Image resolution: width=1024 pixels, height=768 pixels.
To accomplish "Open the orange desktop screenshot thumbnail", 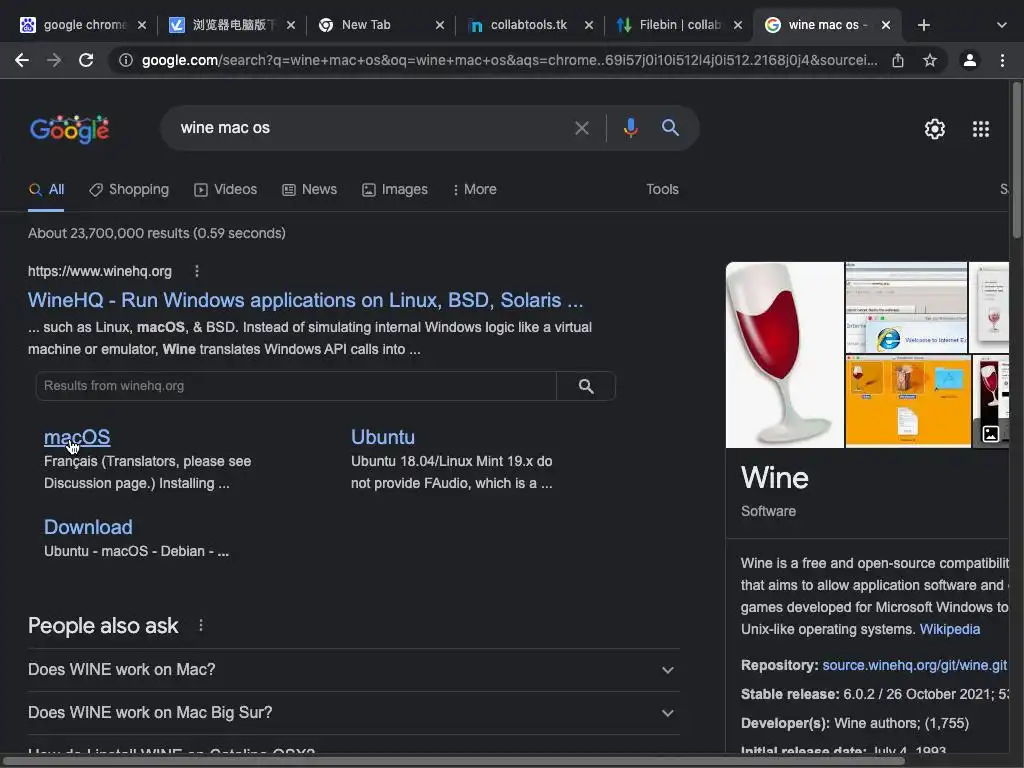I will (x=908, y=401).
